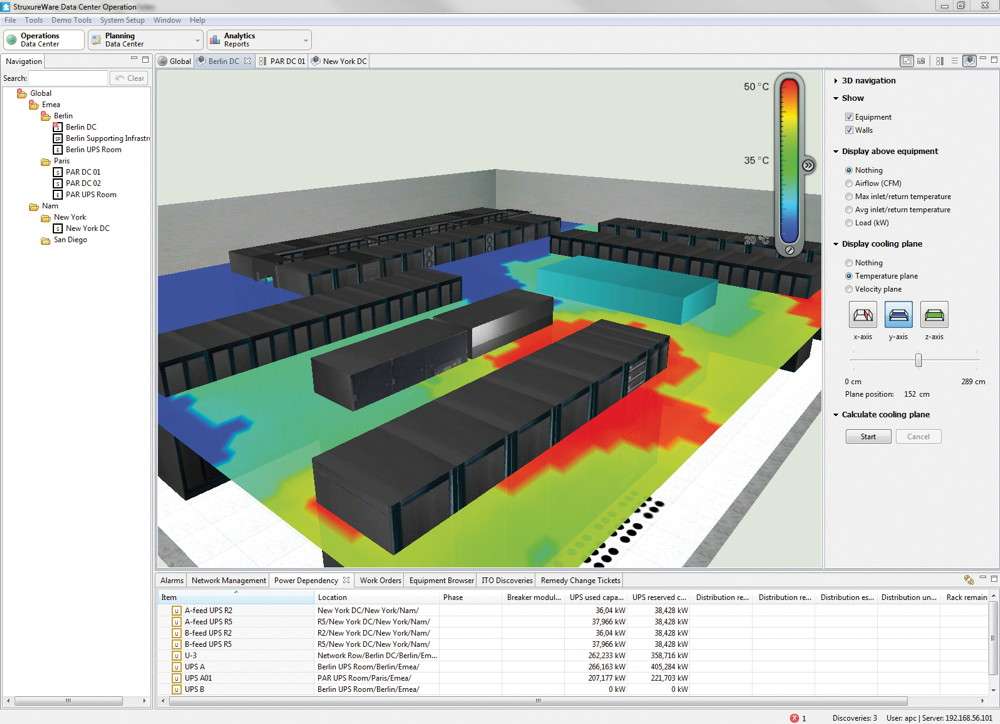
Task: Open the Work Orders tab
Action: 380,580
